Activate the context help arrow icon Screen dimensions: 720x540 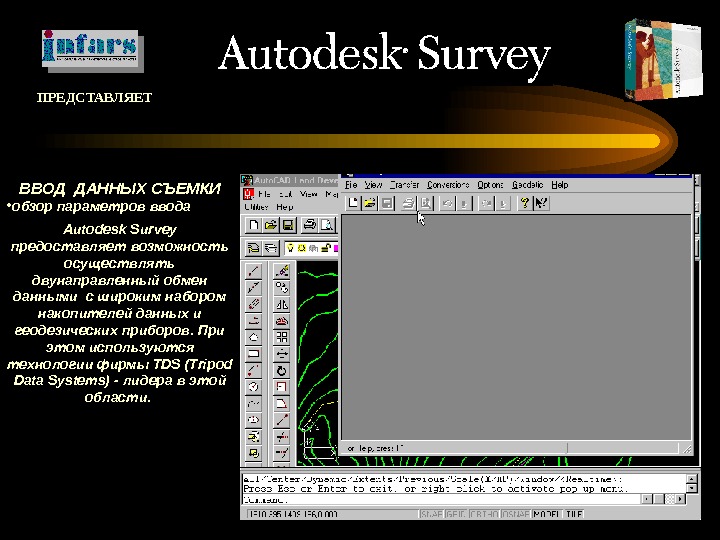541,202
